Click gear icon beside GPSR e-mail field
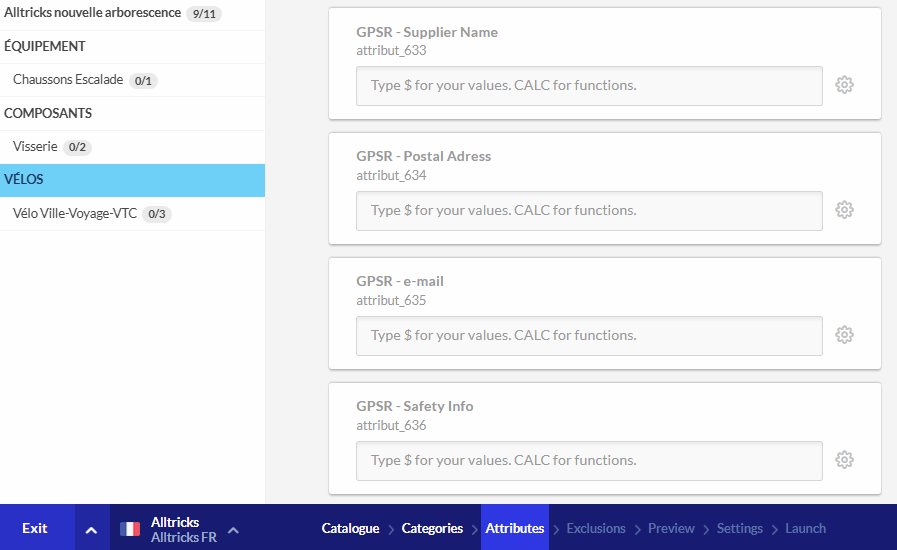897x550 pixels. 844,335
